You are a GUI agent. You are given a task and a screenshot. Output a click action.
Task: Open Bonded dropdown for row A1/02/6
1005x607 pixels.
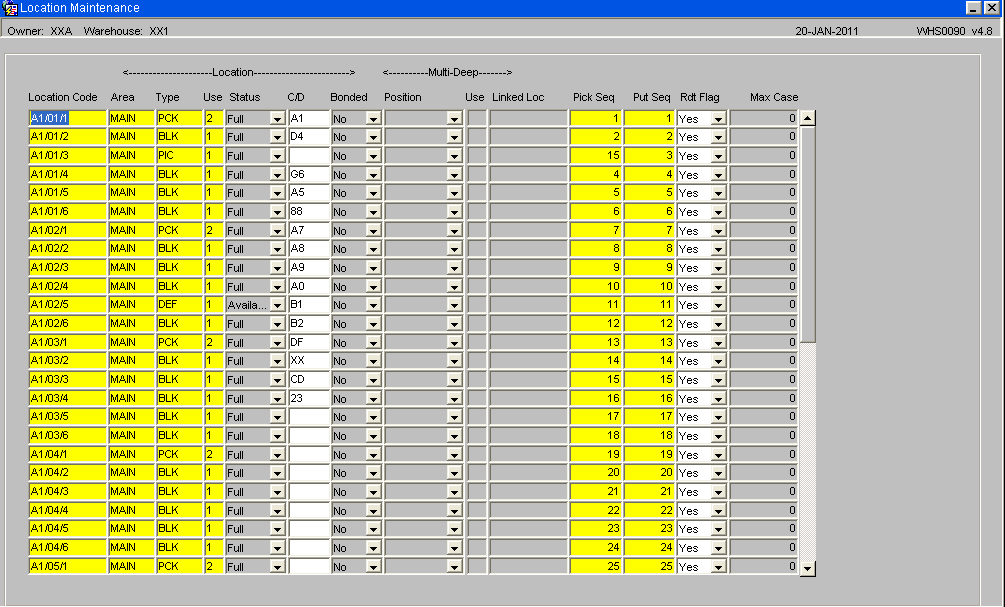[x=373, y=324]
